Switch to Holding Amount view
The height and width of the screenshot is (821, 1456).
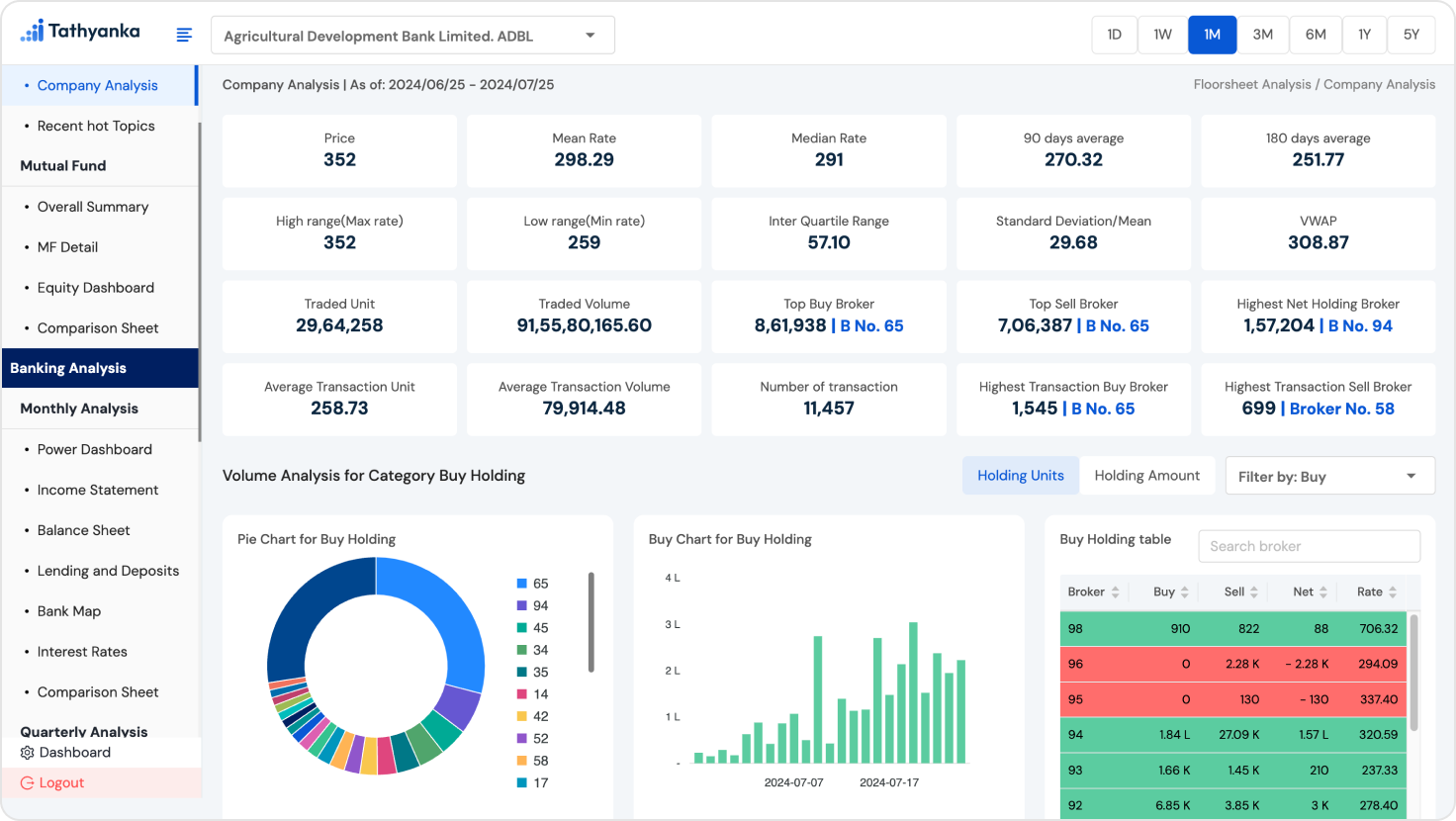(x=1146, y=476)
